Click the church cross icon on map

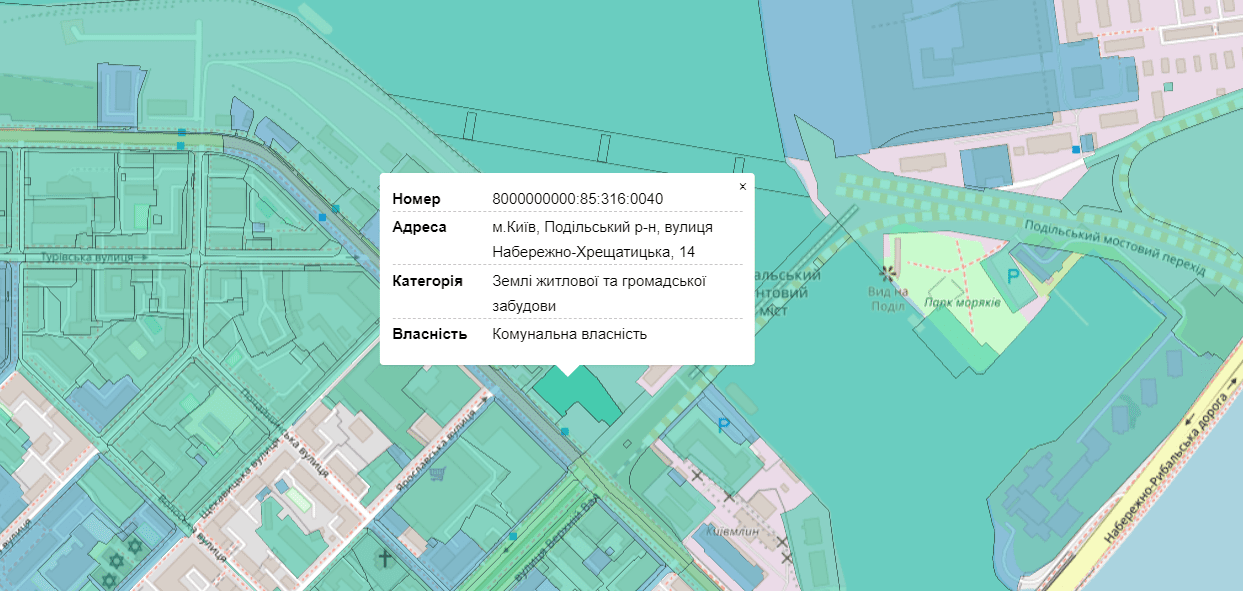(x=384, y=558)
